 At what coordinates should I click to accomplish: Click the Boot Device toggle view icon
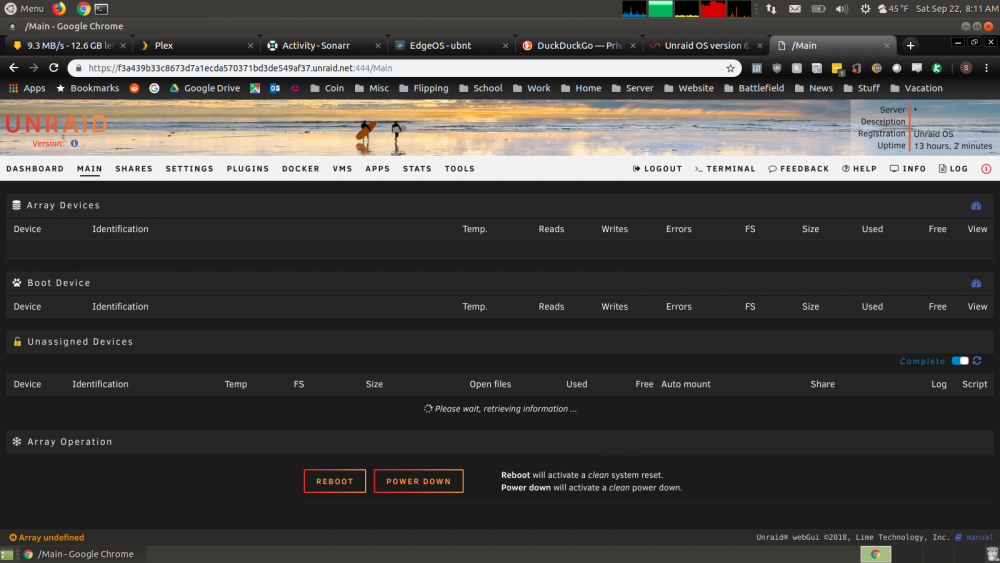tap(976, 283)
